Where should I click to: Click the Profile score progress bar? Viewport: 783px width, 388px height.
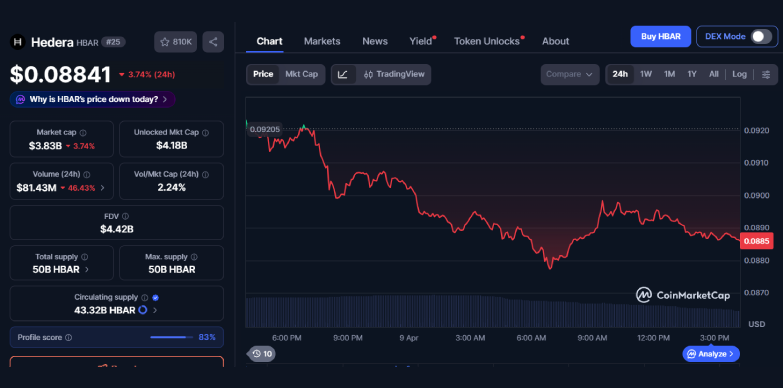coord(172,338)
